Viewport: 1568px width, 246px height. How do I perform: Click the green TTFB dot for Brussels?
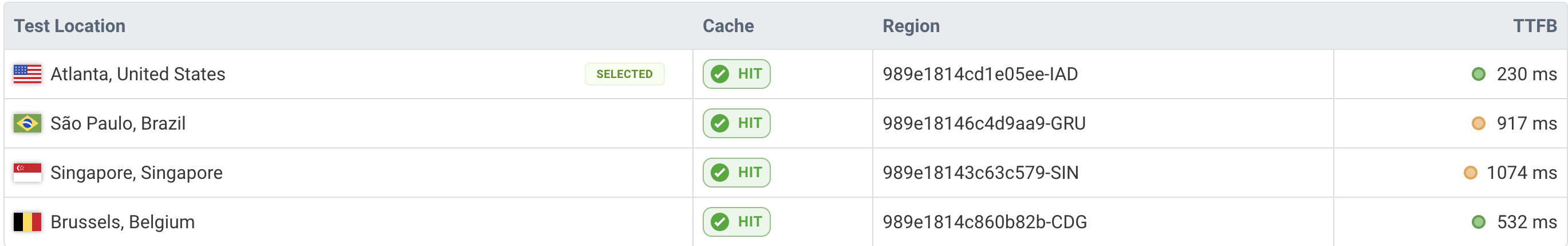[x=1478, y=222]
